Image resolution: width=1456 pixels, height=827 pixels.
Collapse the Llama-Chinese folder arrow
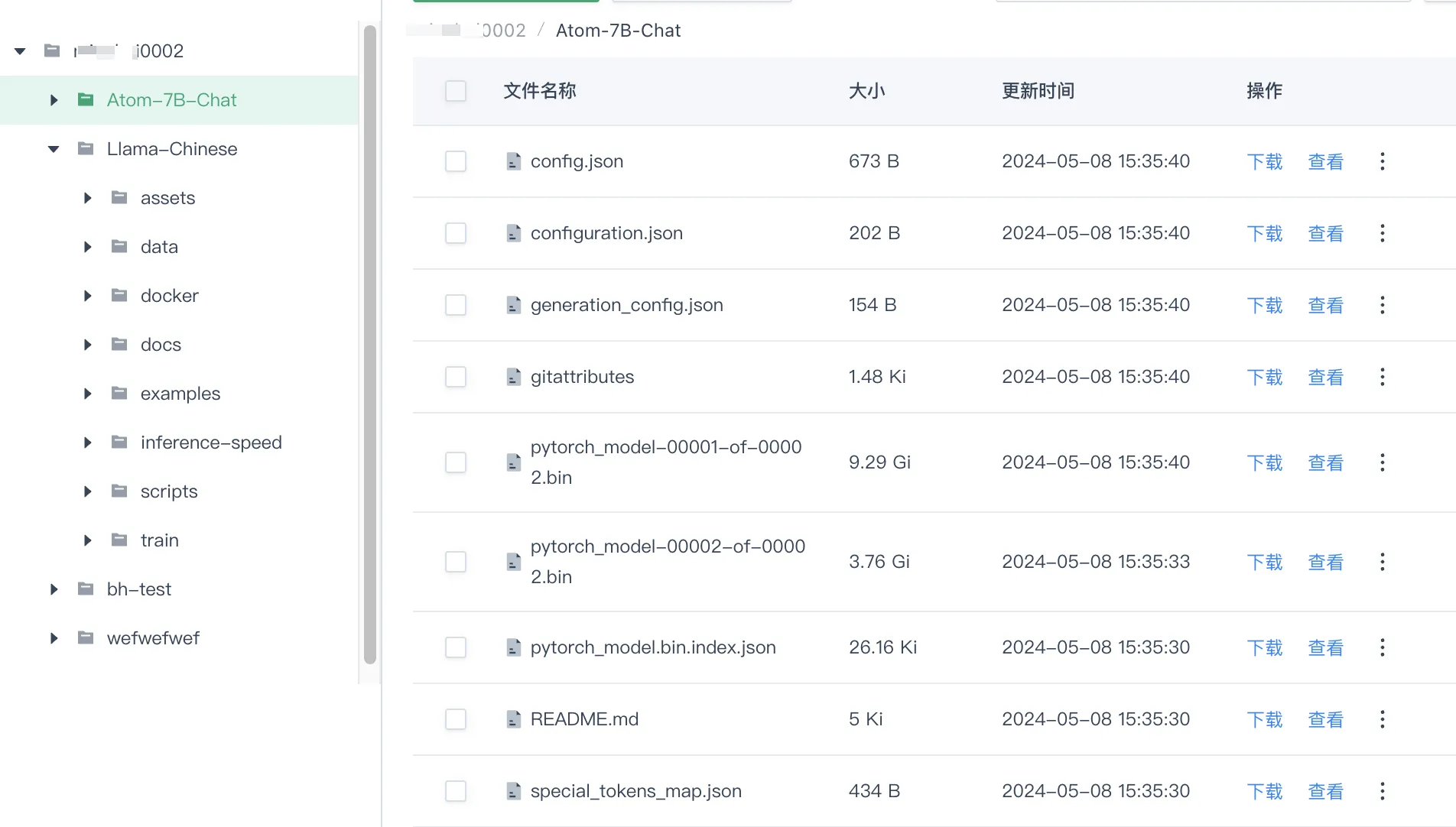(x=54, y=149)
